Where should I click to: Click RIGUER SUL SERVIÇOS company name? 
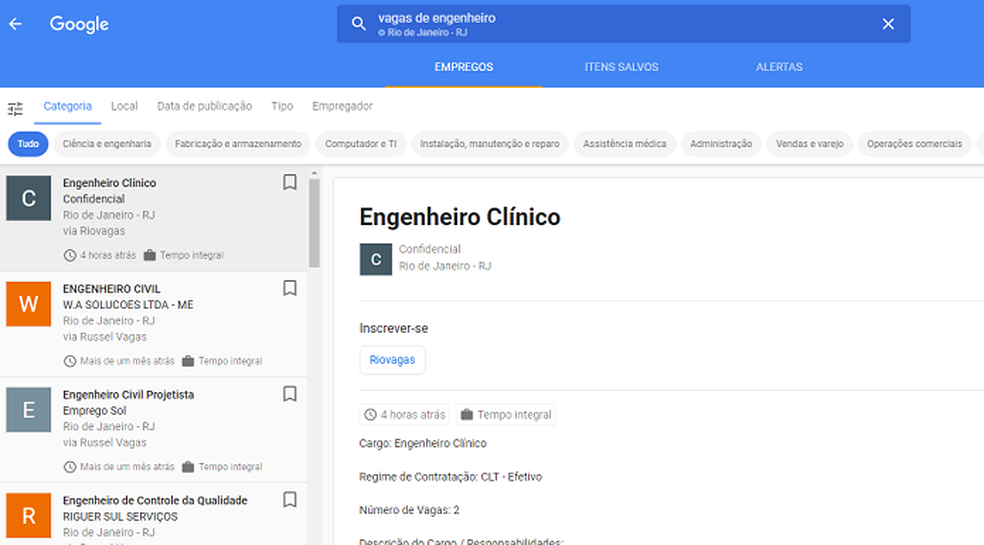click(x=120, y=516)
